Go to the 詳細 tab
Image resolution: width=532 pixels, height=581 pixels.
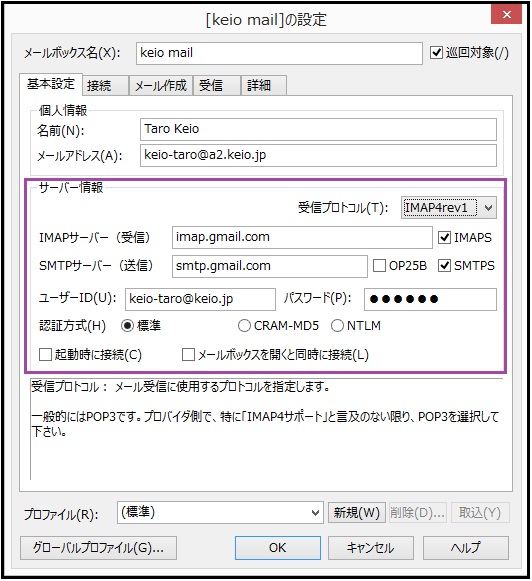(264, 86)
